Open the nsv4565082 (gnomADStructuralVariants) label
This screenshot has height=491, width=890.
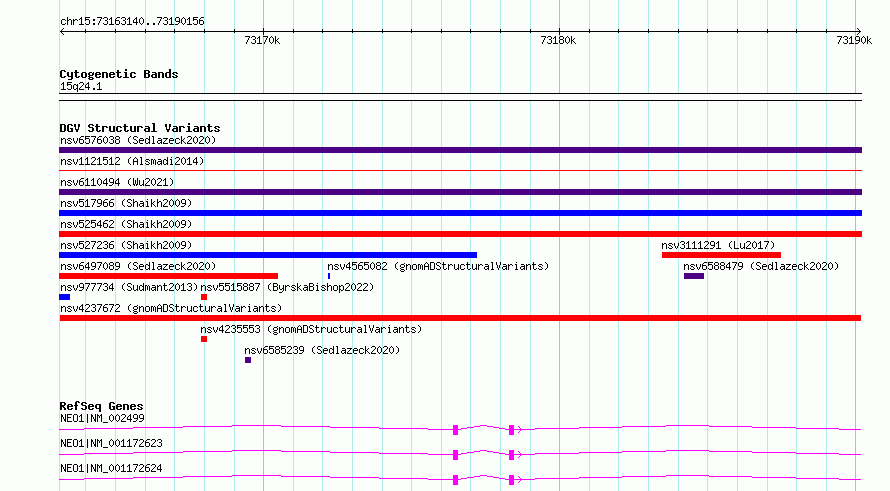click(x=438, y=266)
